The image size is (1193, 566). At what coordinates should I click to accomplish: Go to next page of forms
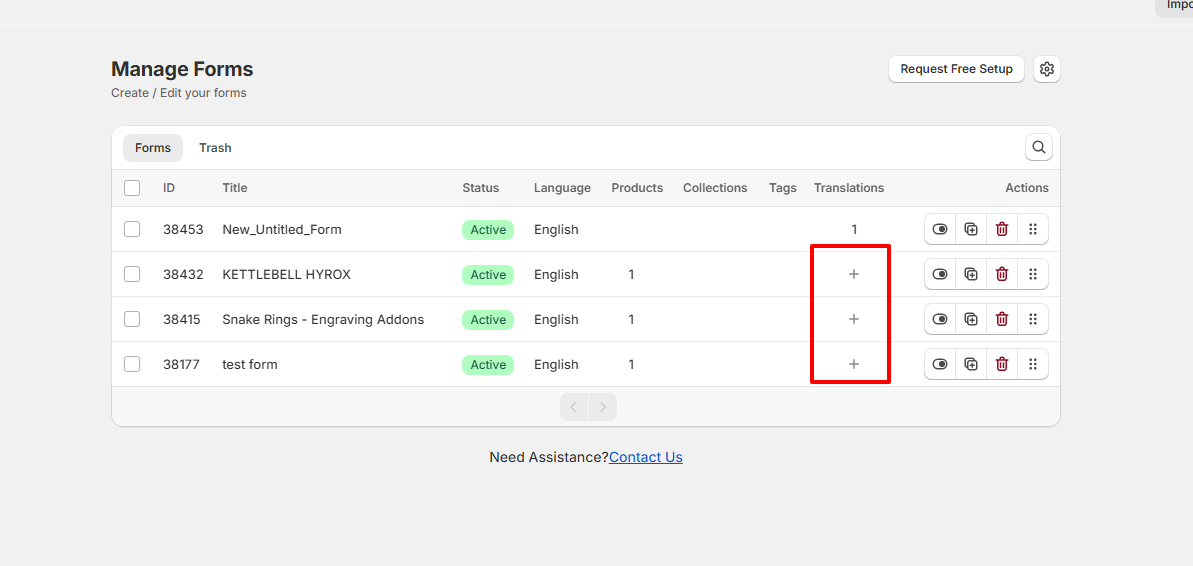603,407
